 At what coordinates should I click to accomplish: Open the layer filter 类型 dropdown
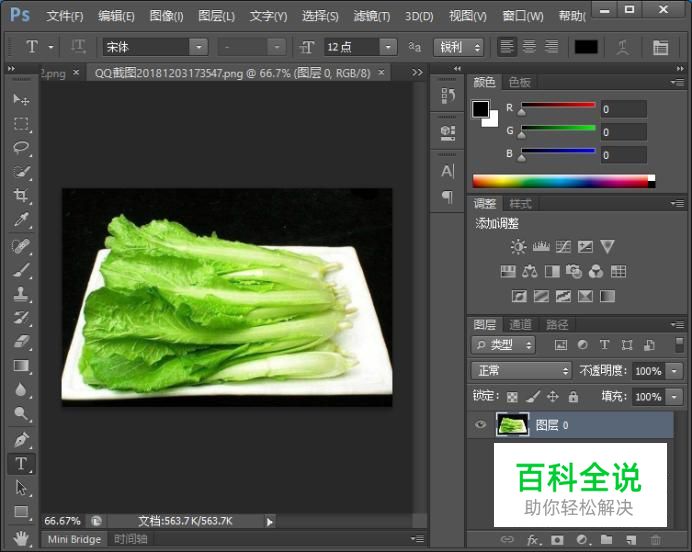coord(503,345)
